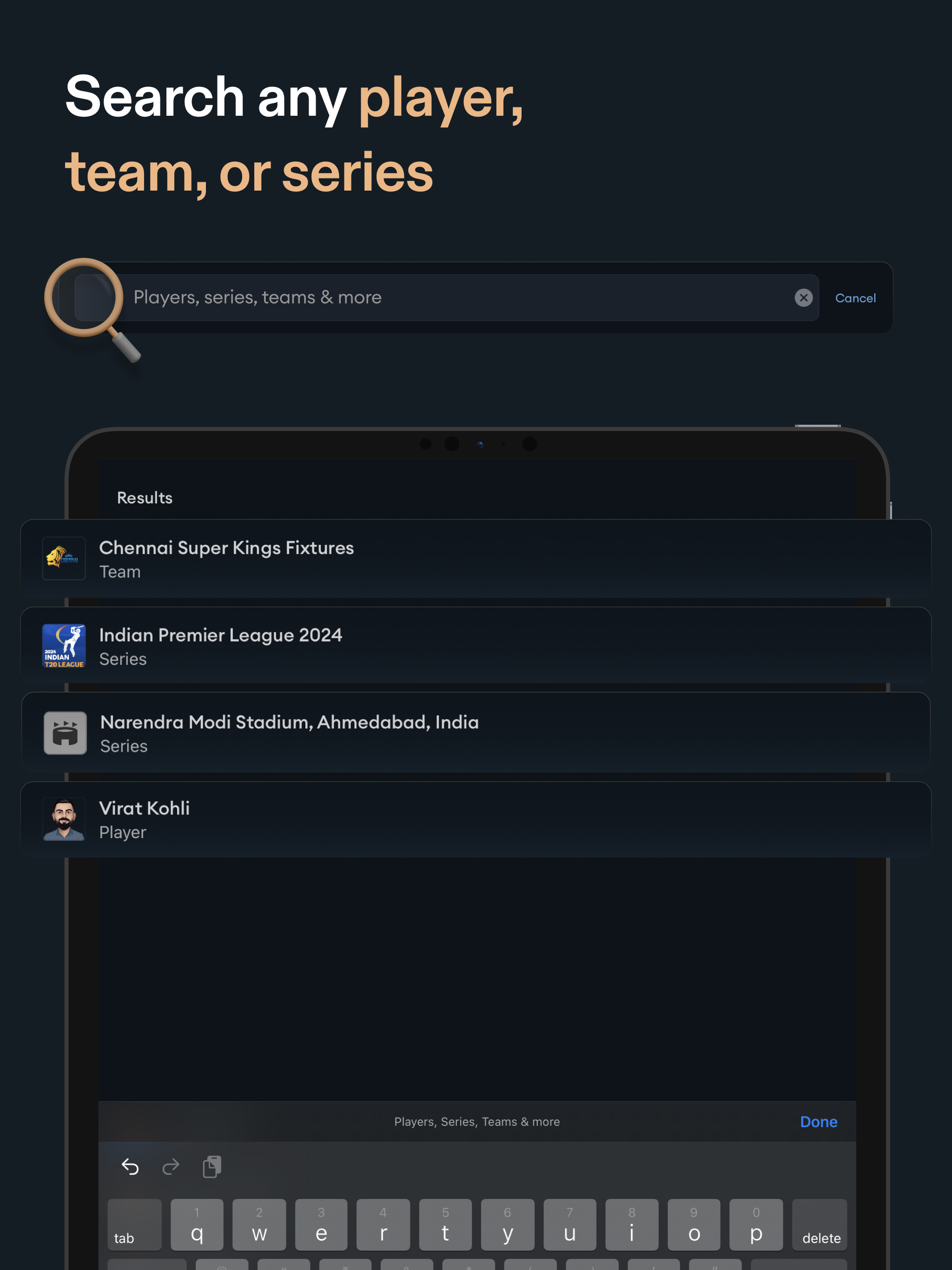This screenshot has height=1270, width=952.
Task: Tap the keyboard paste clipboard icon
Action: tap(212, 1166)
